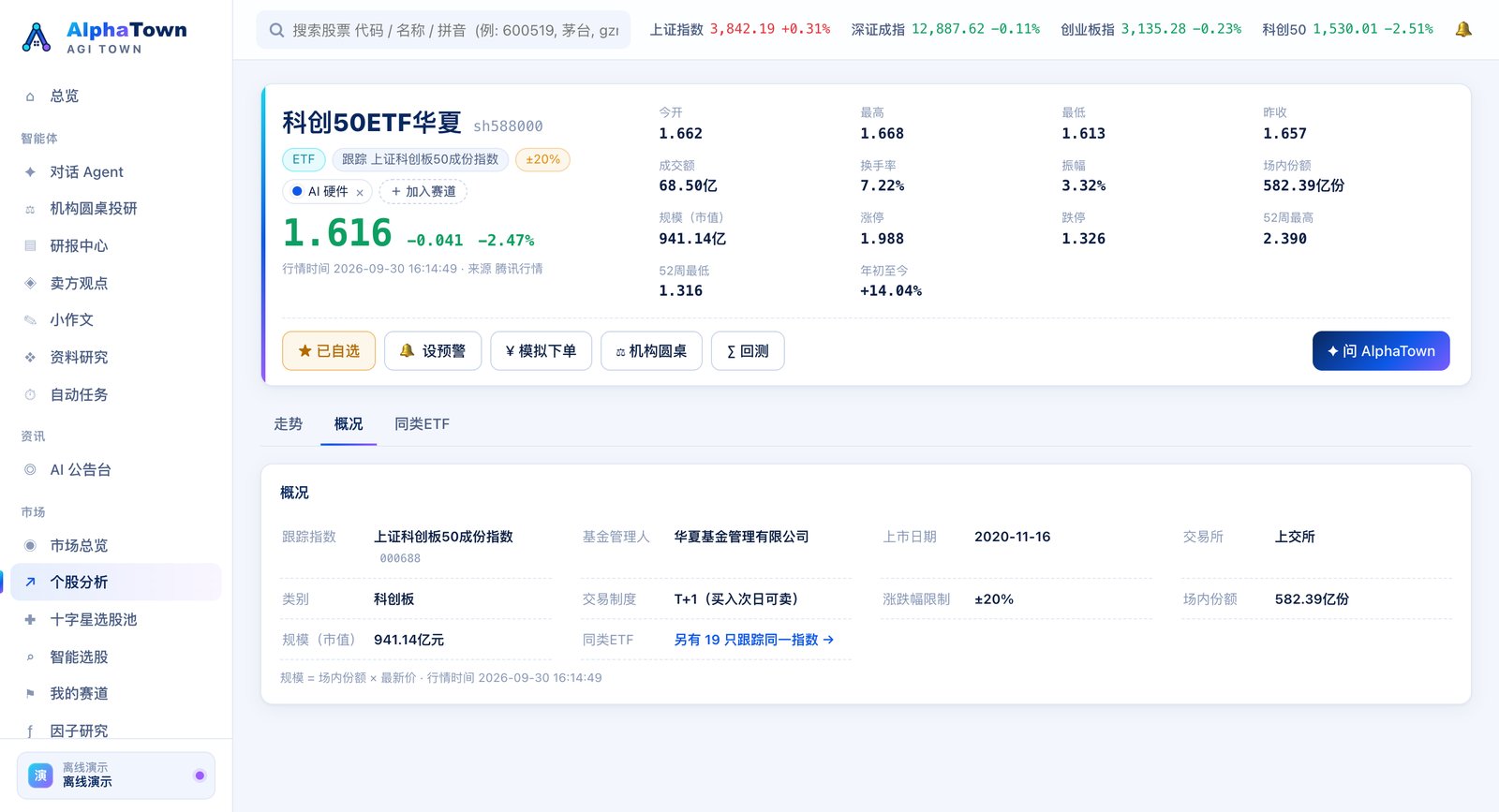This screenshot has height=812, width=1499.
Task: Click the 跟踪 上证科创板50成份指数 tag
Action: coord(421,160)
